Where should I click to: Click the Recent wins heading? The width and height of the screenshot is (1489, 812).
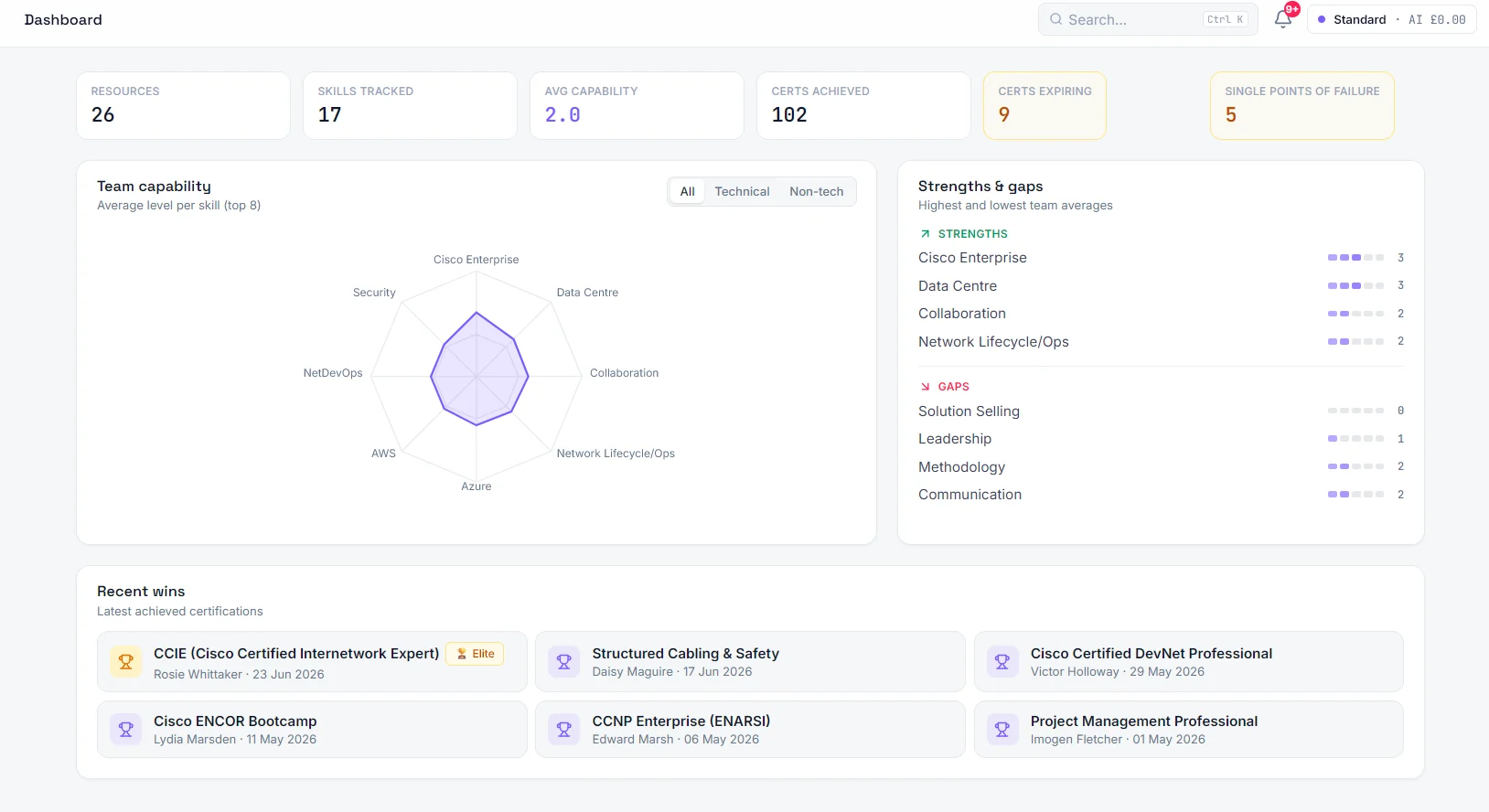pos(141,592)
